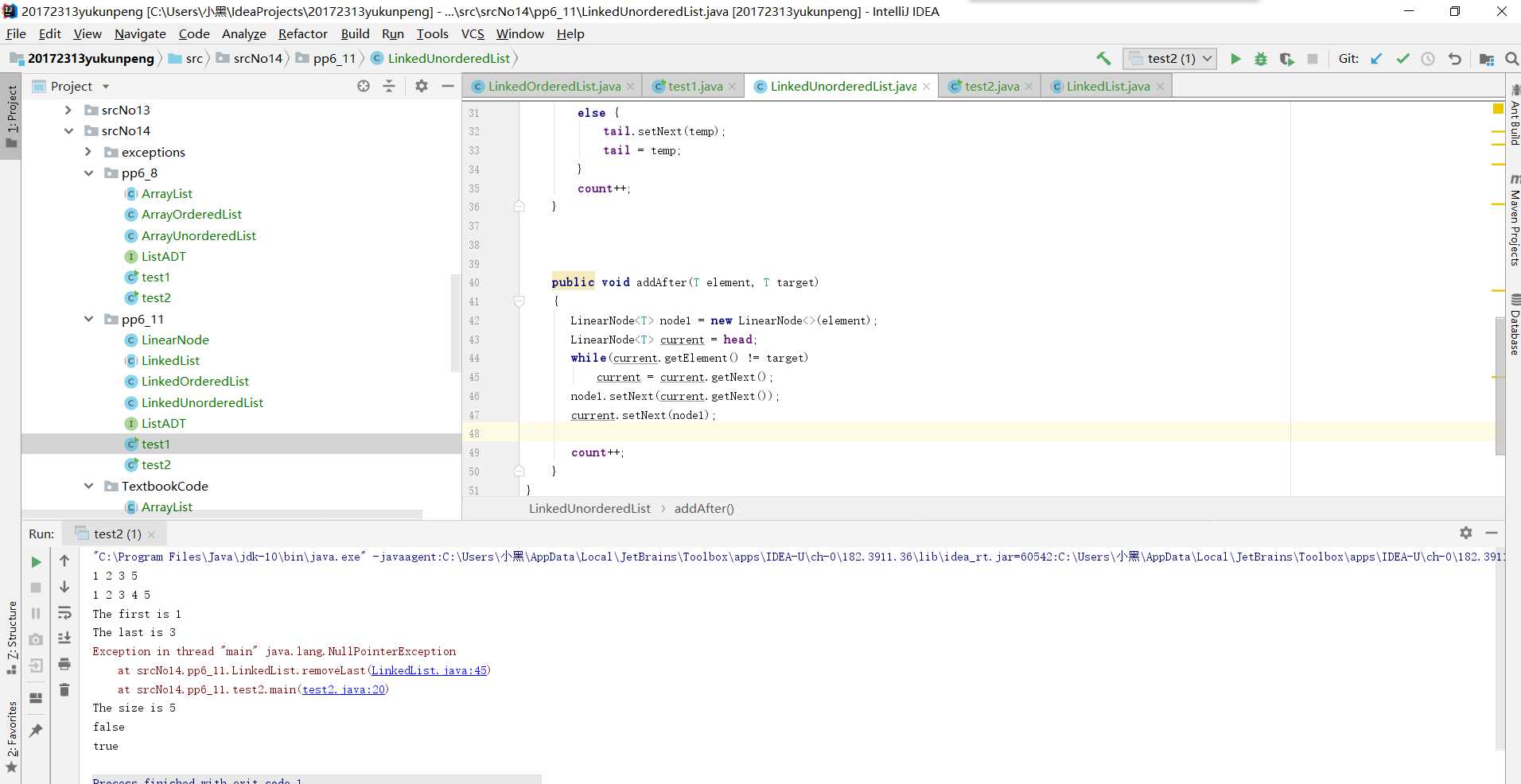1521x784 pixels.
Task: Switch to the LinkedList.java editor tab
Action: [1107, 86]
